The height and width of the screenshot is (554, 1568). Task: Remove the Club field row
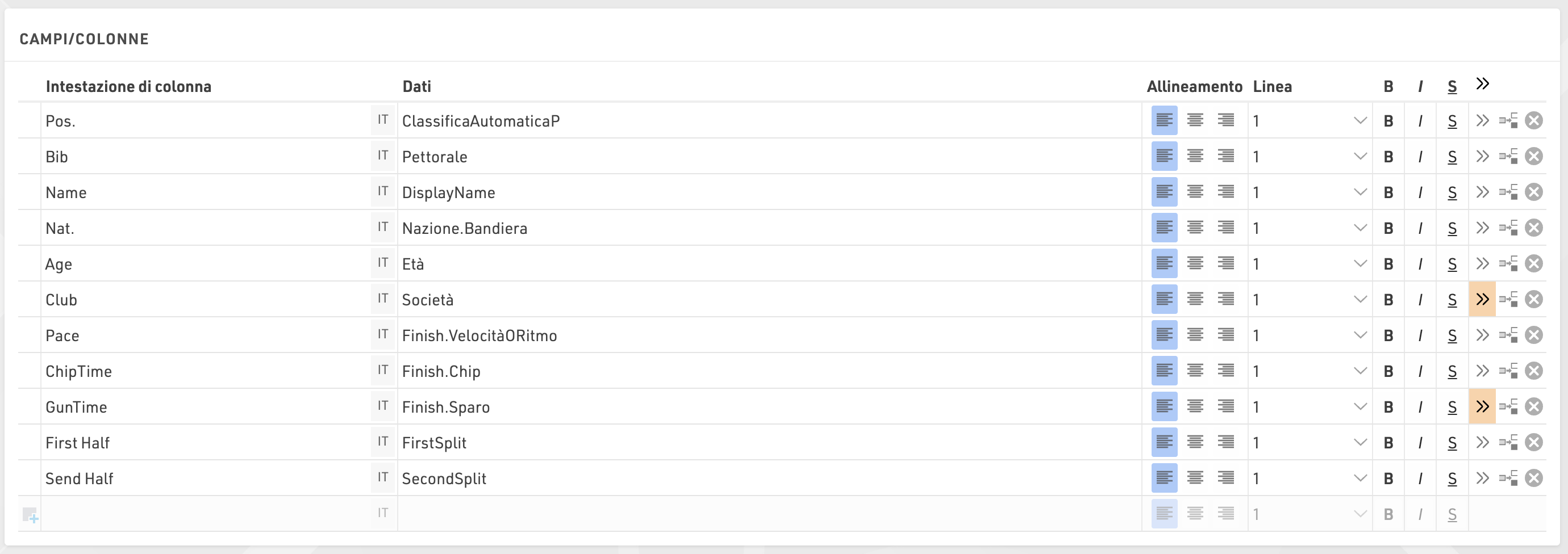pyautogui.click(x=1533, y=299)
